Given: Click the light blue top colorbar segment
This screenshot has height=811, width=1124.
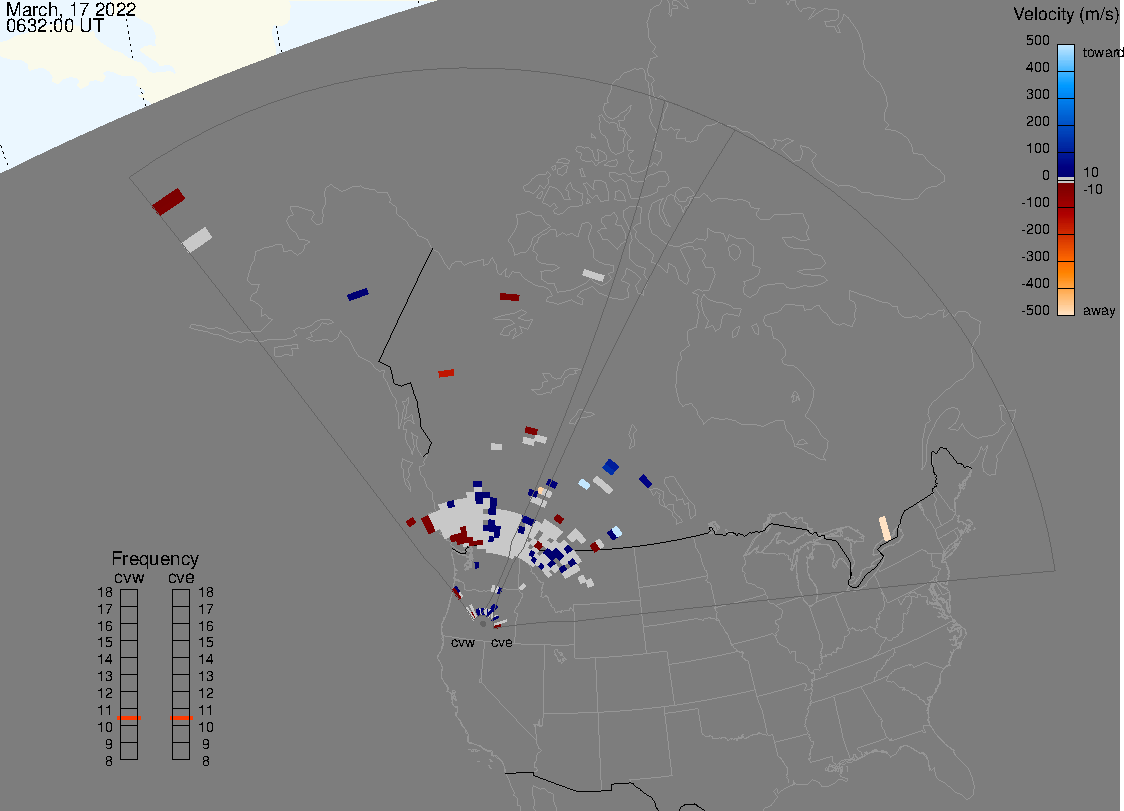Looking at the screenshot, I should tap(1066, 58).
